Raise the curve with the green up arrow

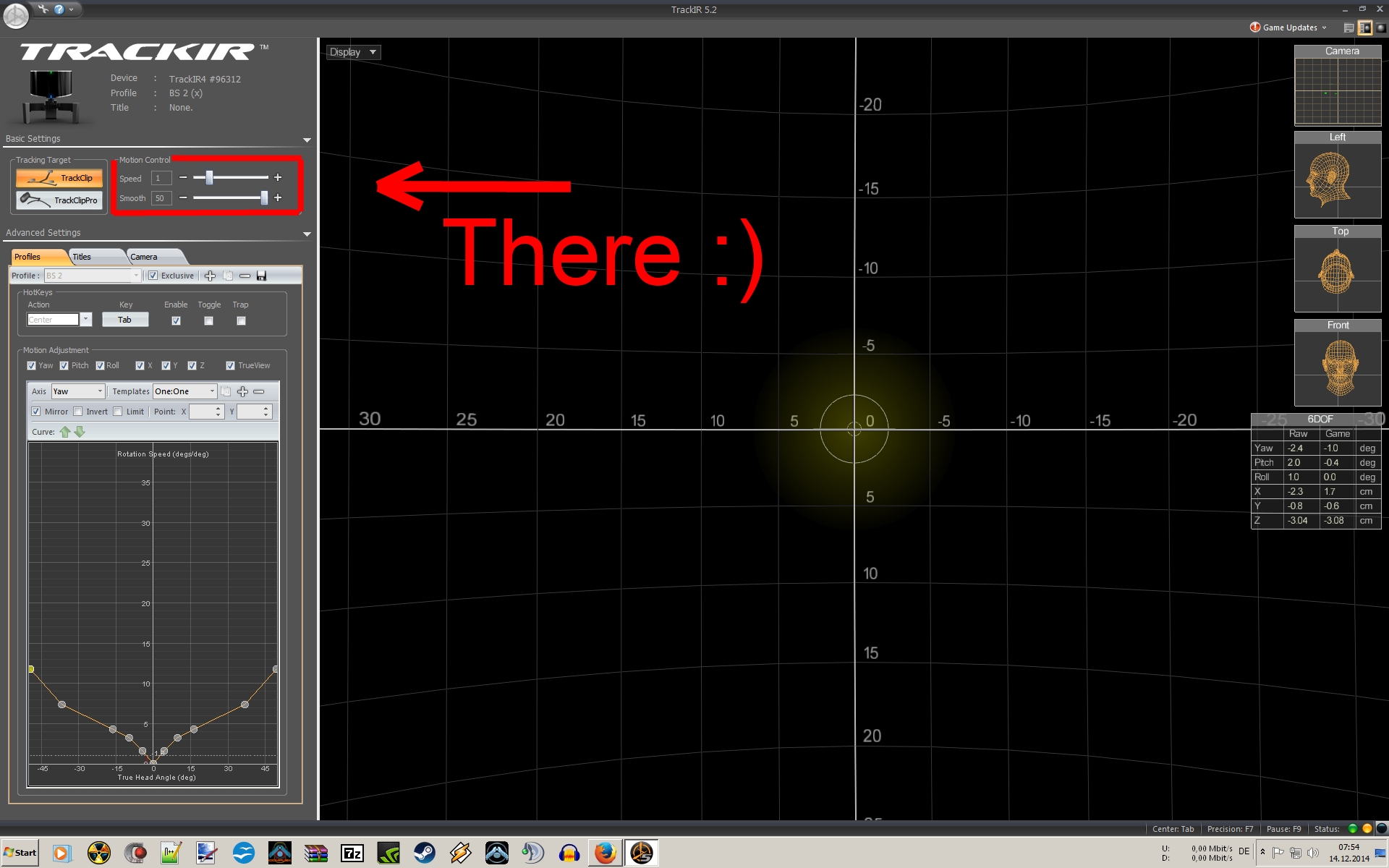tap(65, 432)
